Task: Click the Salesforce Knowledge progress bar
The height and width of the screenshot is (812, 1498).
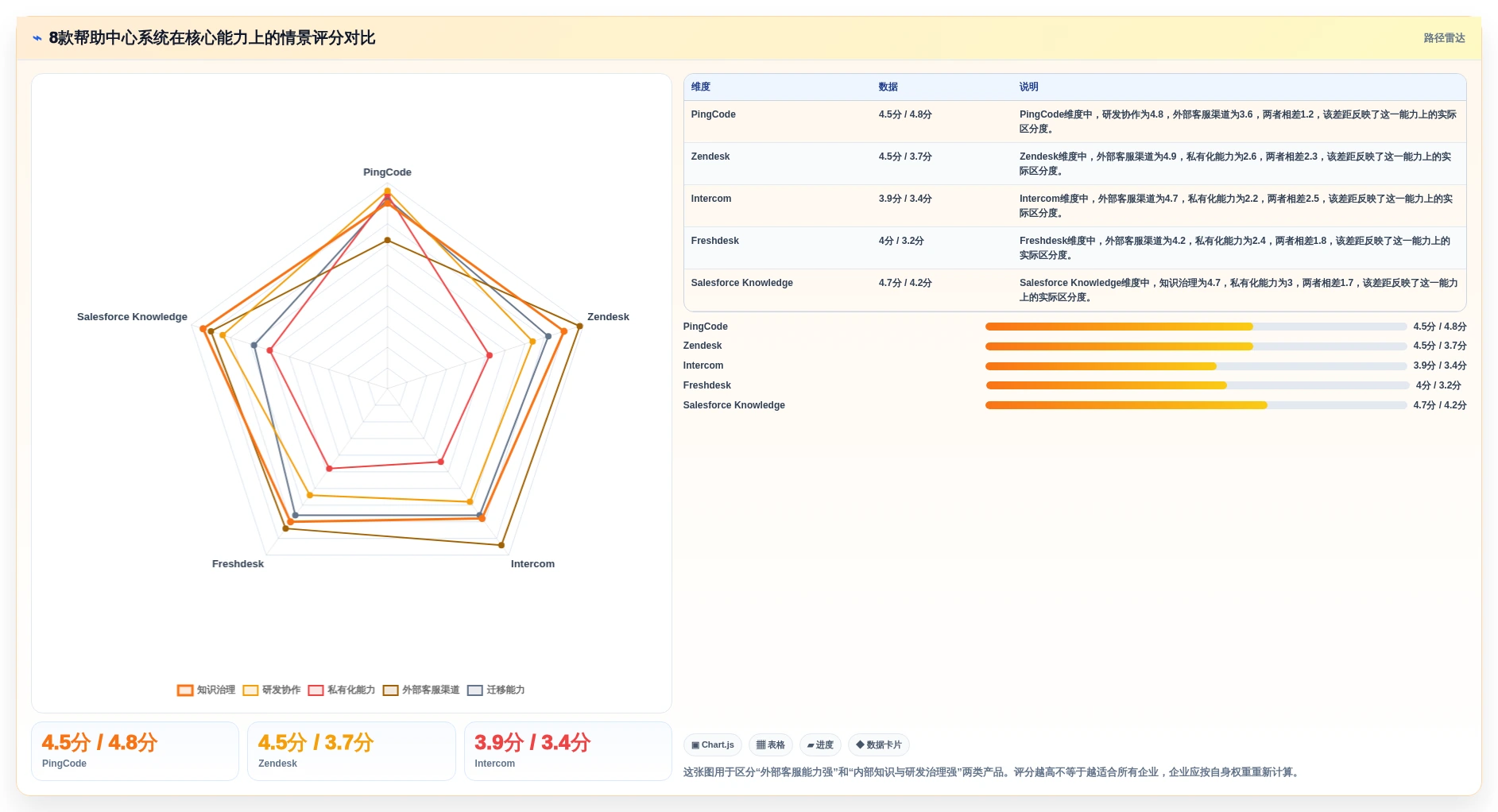Action: (1196, 405)
